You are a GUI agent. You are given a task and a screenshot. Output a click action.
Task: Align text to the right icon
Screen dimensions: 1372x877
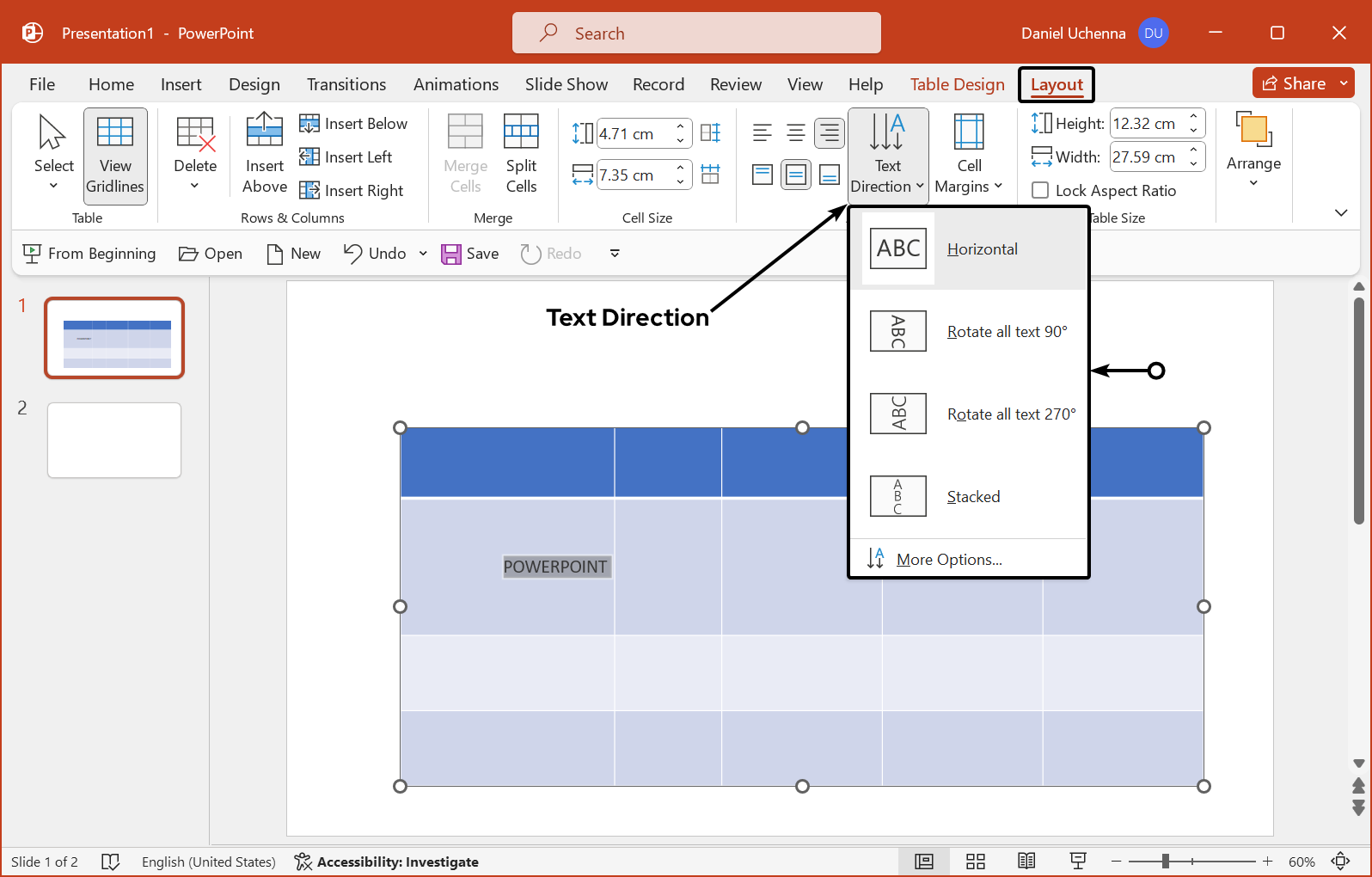click(x=830, y=133)
